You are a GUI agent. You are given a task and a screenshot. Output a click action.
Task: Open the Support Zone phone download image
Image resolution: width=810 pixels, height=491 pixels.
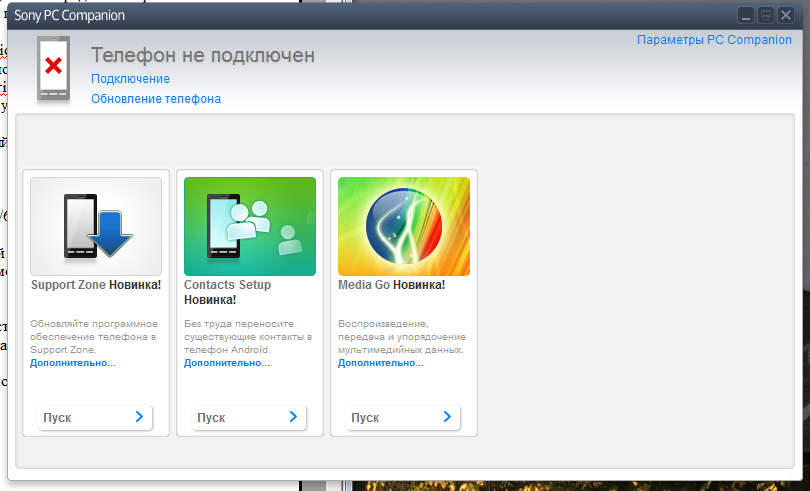point(96,226)
